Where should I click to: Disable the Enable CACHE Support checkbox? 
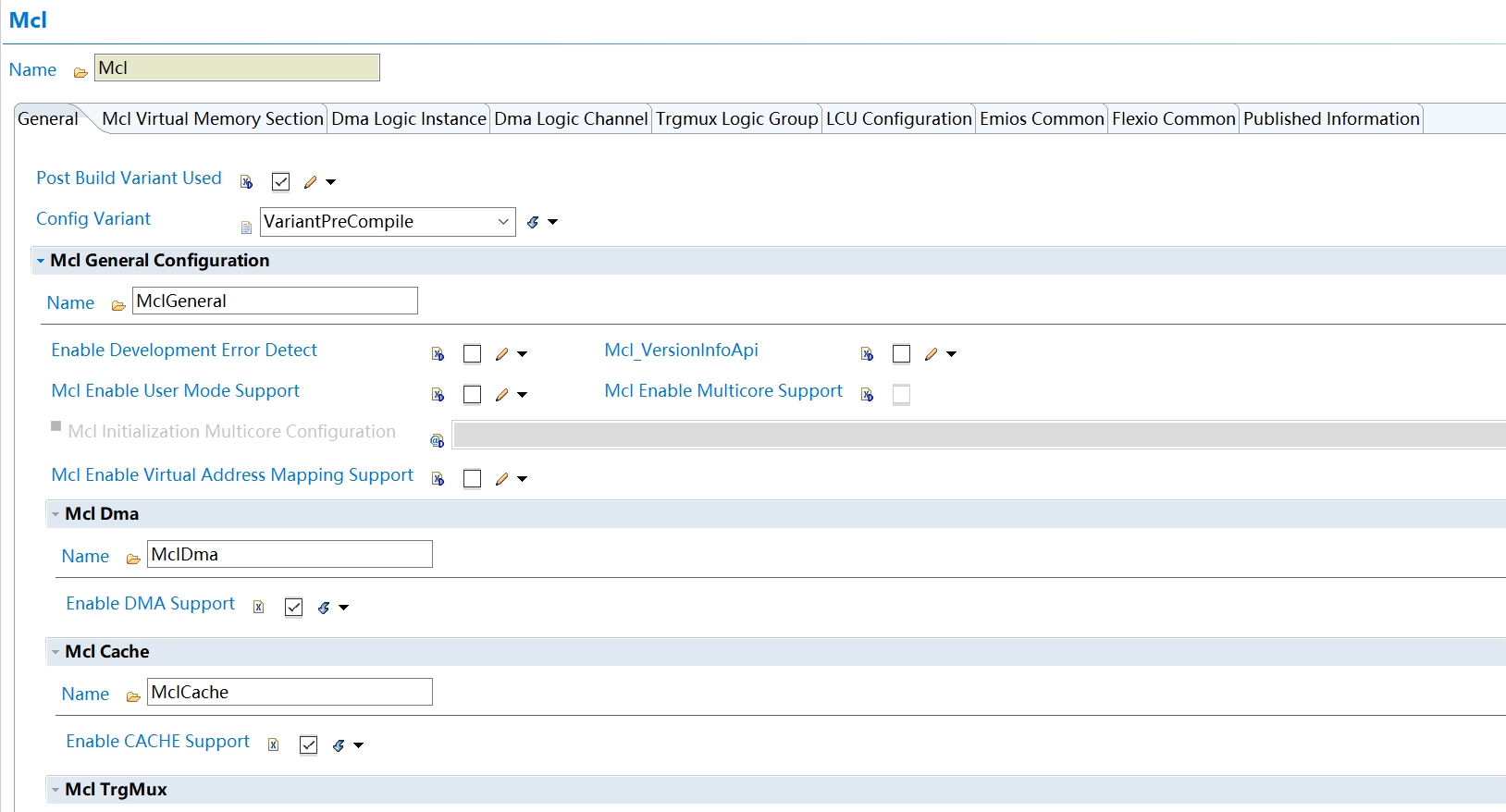pyautogui.click(x=309, y=745)
